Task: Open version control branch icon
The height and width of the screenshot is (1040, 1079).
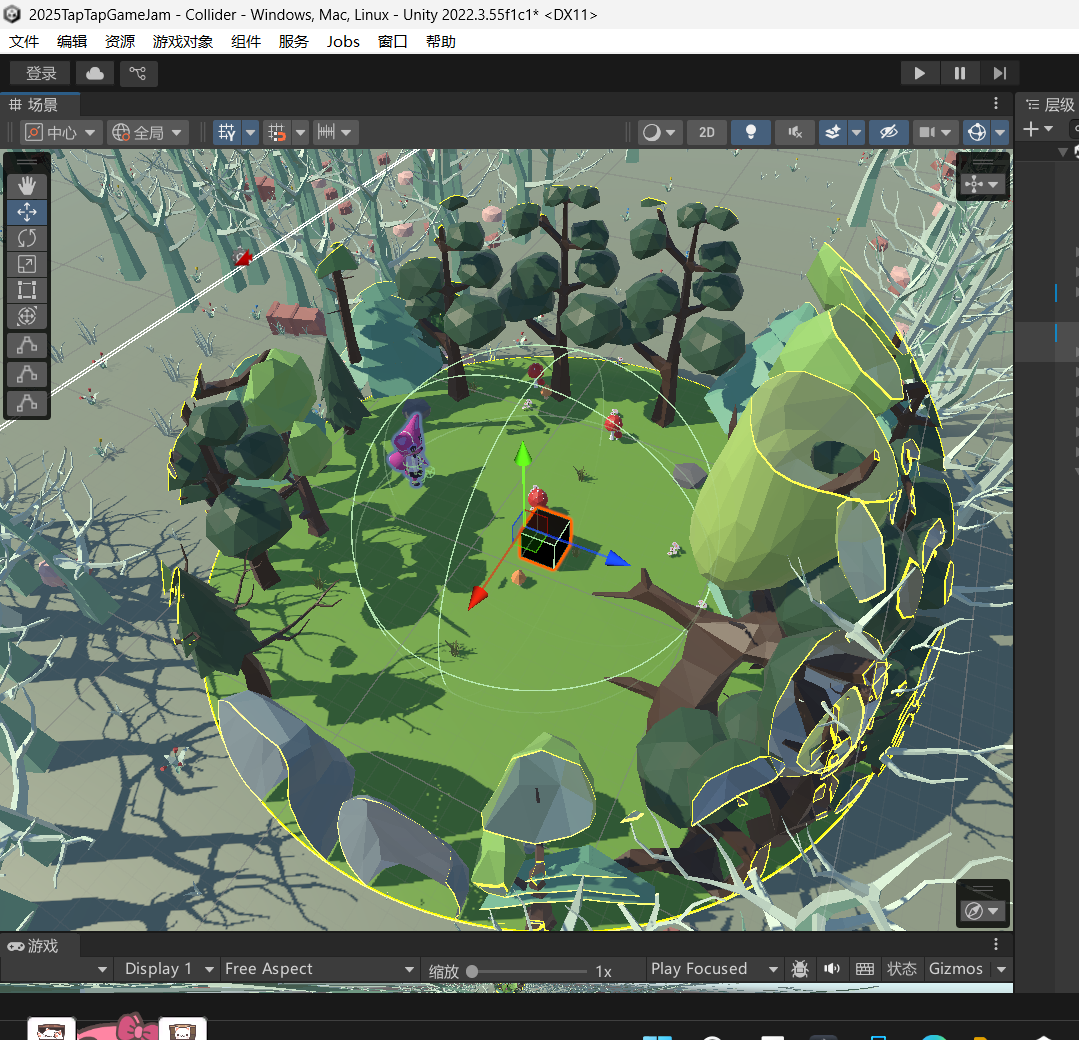Action: pyautogui.click(x=139, y=73)
